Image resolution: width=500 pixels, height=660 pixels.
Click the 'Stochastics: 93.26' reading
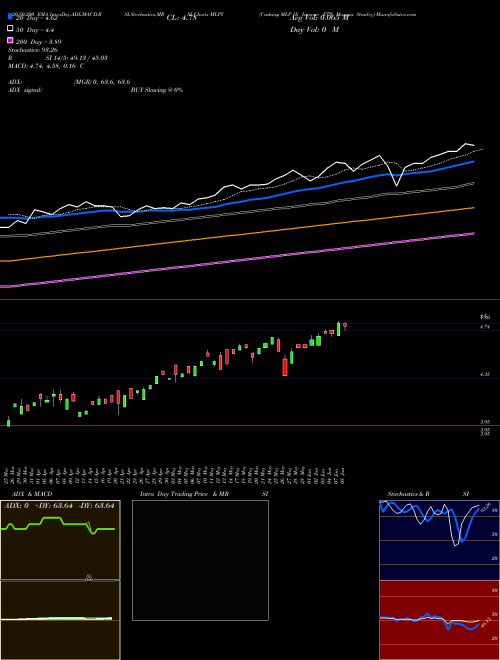pyautogui.click(x=33, y=50)
